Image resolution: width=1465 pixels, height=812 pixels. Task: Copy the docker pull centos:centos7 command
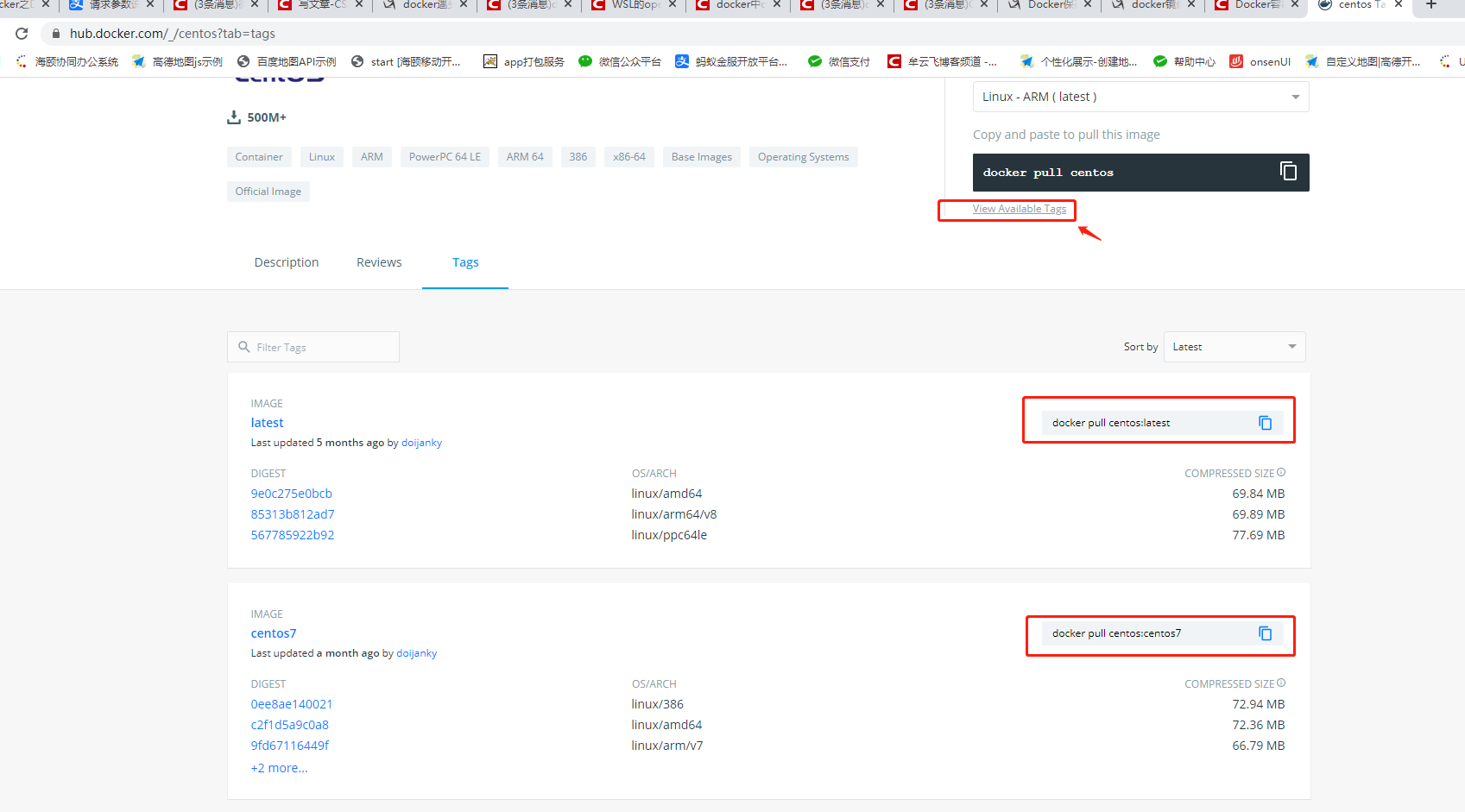[1265, 633]
